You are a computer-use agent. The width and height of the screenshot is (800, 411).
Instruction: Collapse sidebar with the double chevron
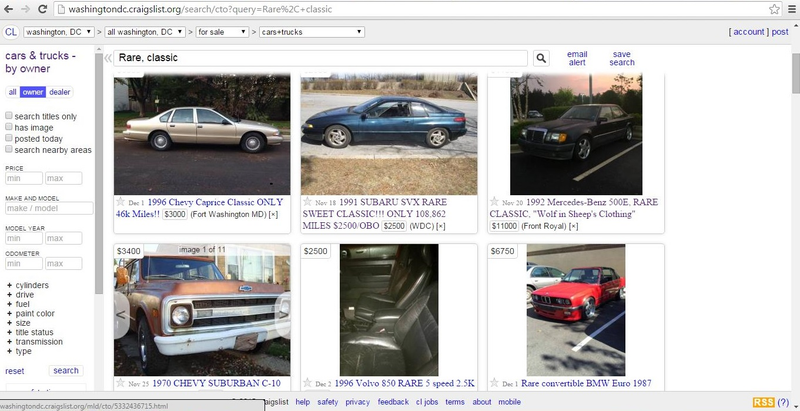point(108,58)
